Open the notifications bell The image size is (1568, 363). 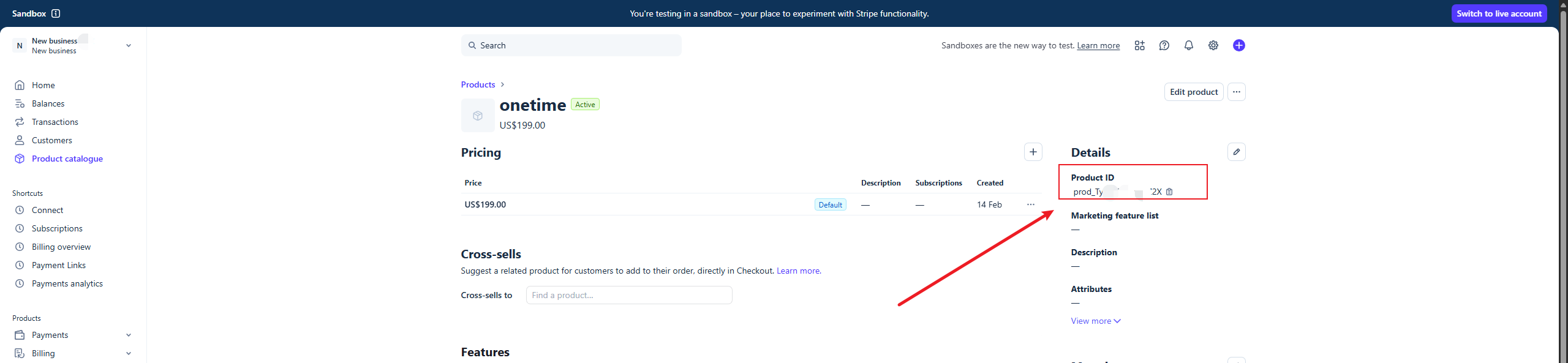pos(1188,45)
